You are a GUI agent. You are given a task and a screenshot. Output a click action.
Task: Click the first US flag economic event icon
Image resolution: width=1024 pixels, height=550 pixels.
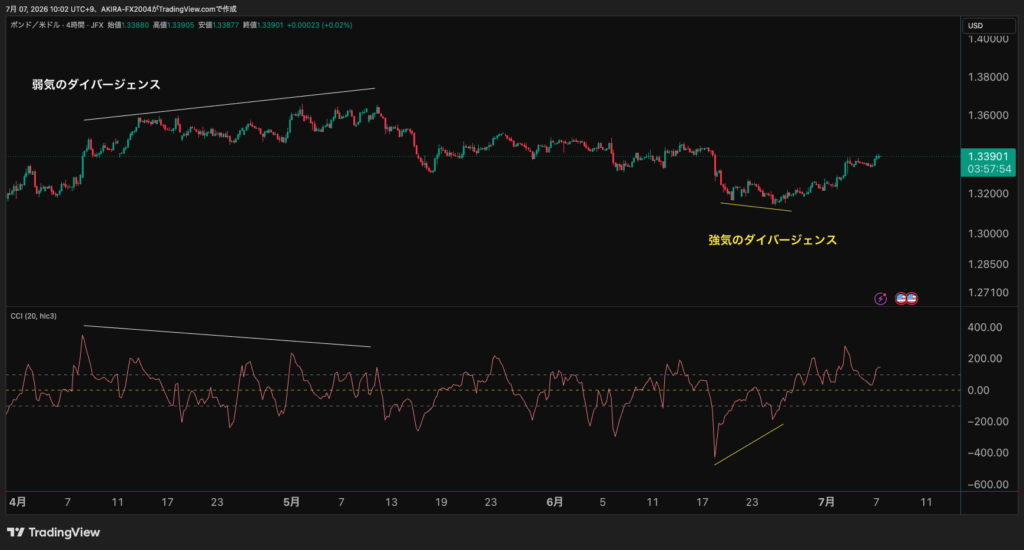pyautogui.click(x=901, y=299)
